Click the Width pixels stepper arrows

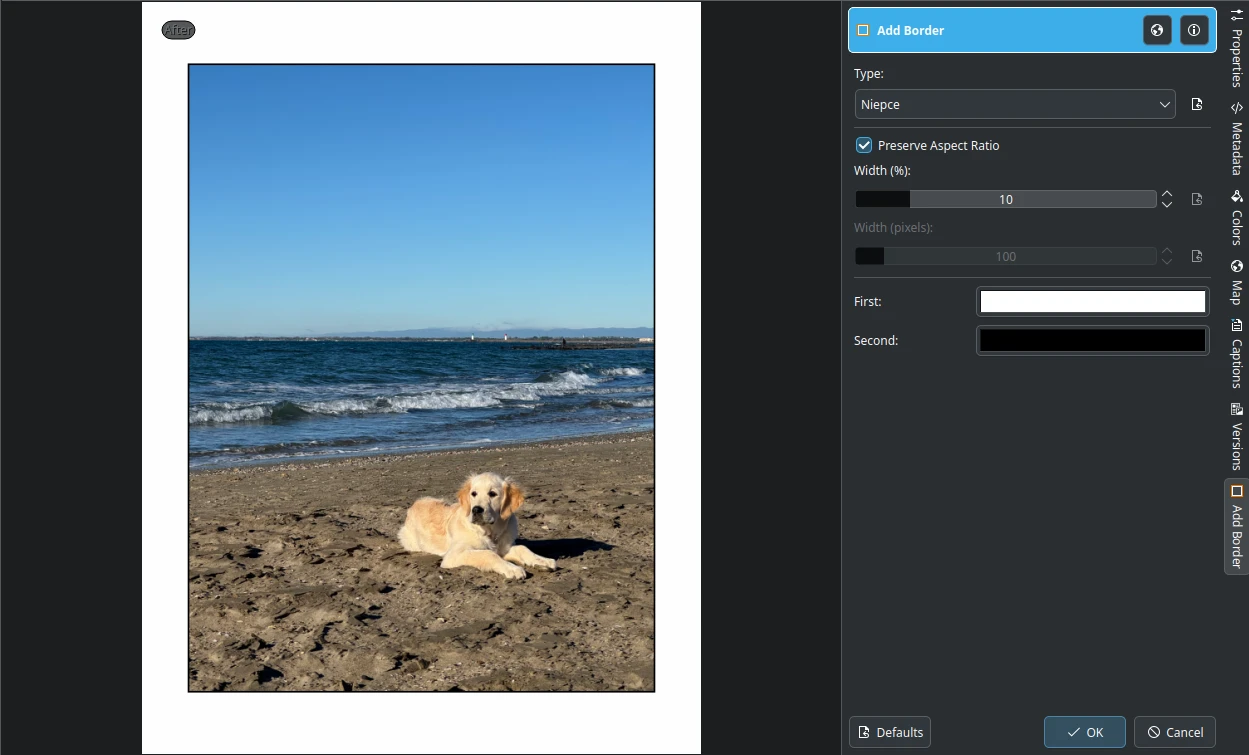(1166, 255)
